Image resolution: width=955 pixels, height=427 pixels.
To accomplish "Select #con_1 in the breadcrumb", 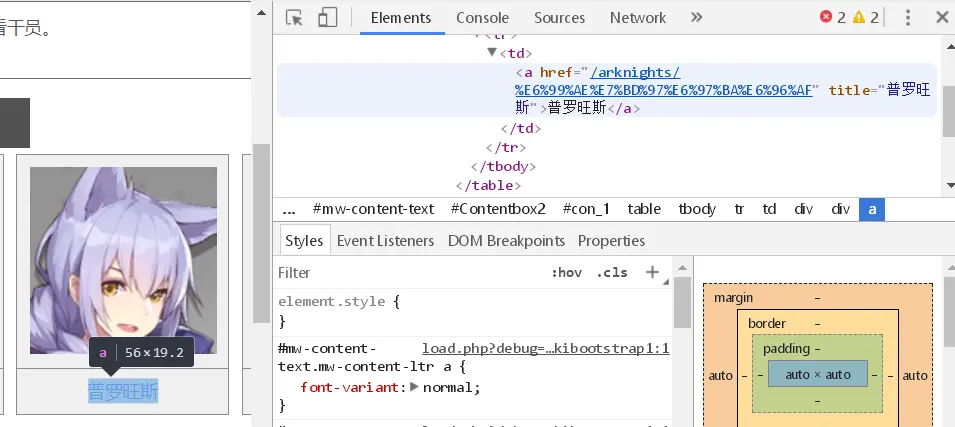I will [x=586, y=210].
